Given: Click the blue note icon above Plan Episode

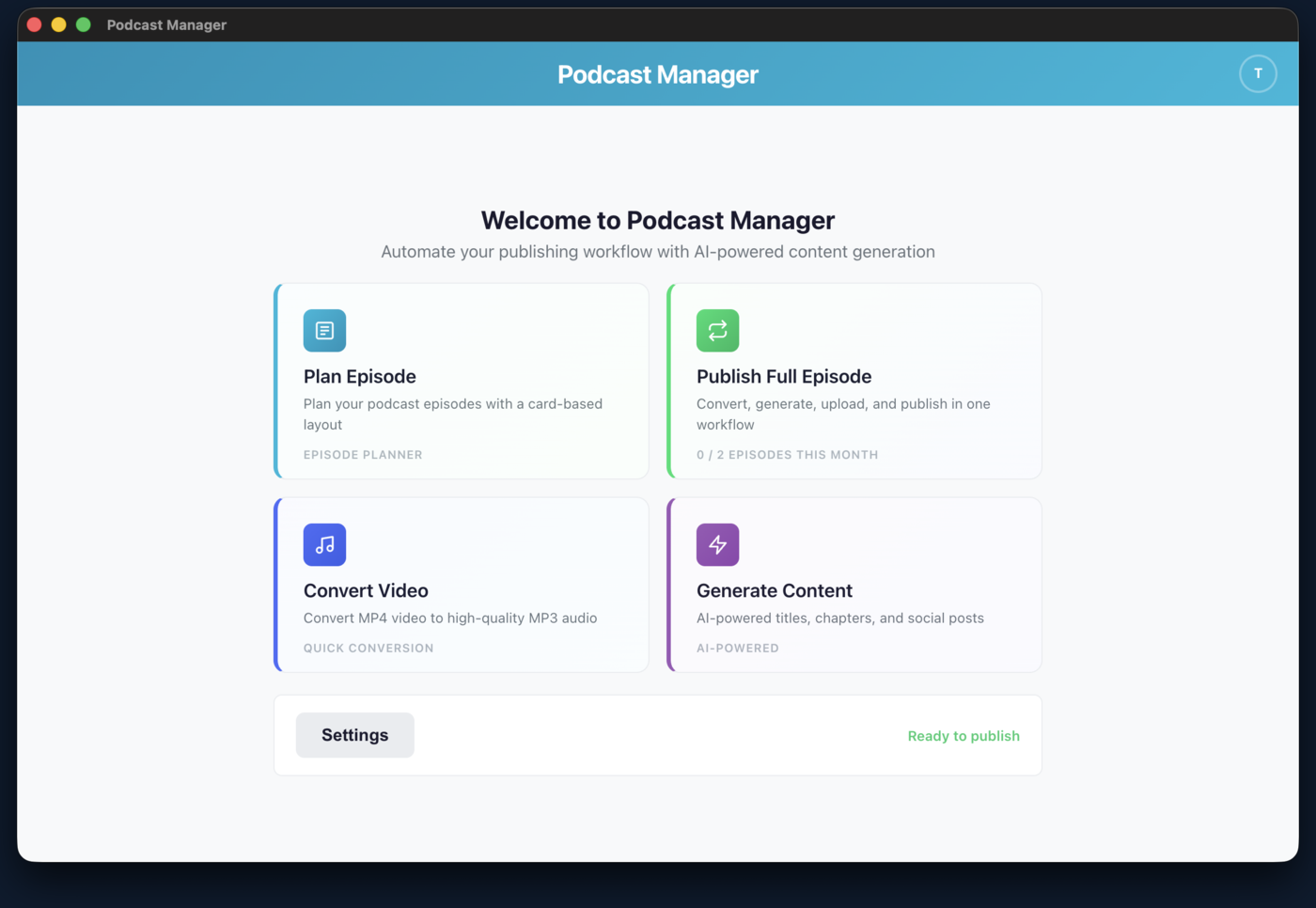Looking at the screenshot, I should click(x=324, y=331).
